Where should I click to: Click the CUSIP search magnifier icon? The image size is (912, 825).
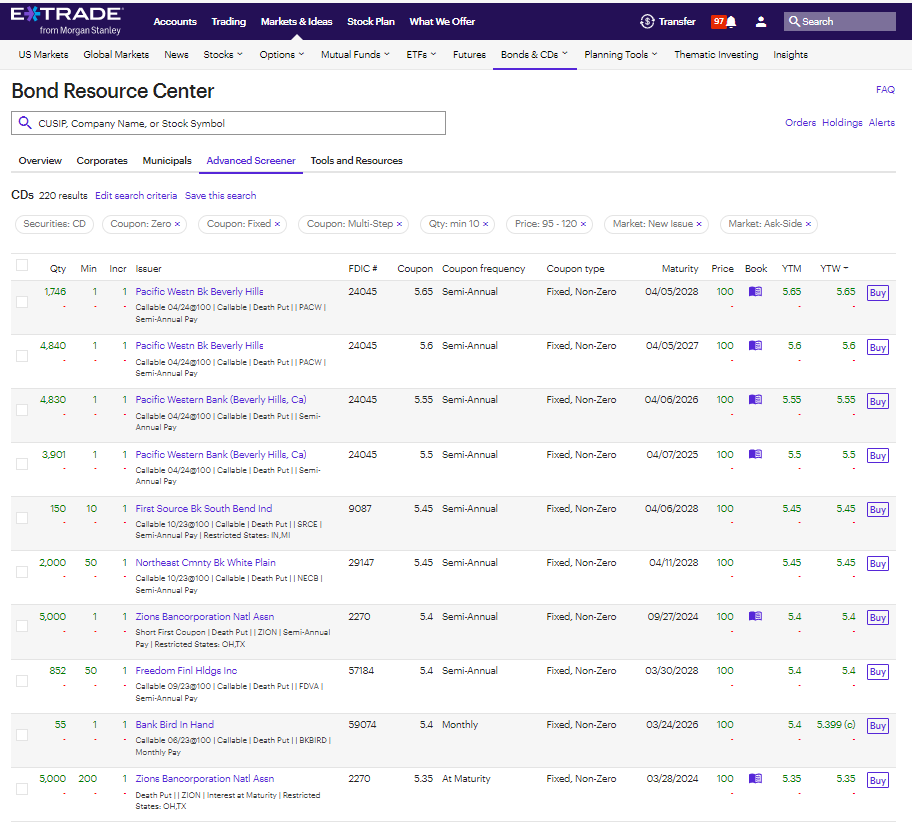[x=24, y=123]
